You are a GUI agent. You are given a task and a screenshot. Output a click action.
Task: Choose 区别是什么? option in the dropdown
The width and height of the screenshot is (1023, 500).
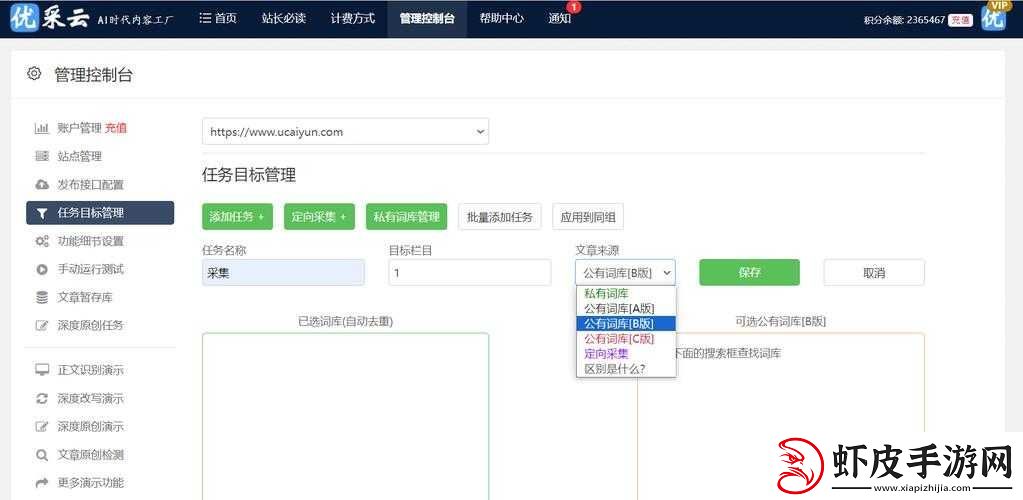[x=626, y=369]
